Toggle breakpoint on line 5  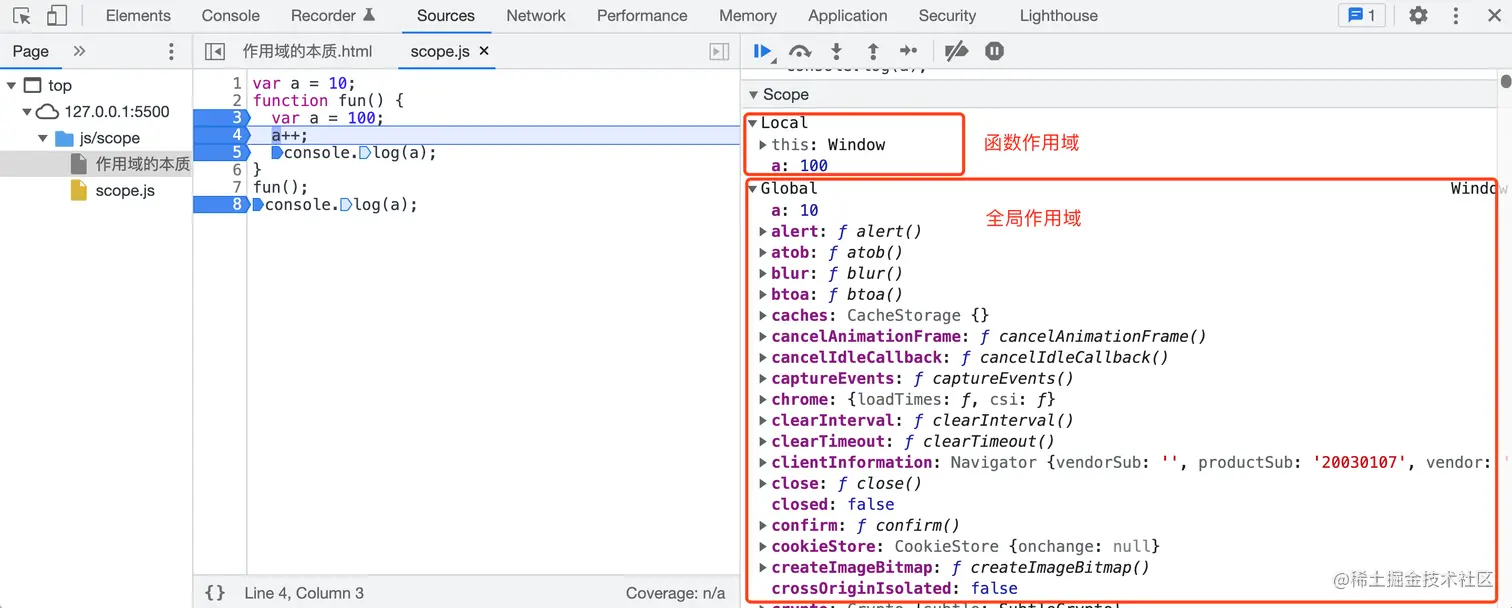pos(220,153)
